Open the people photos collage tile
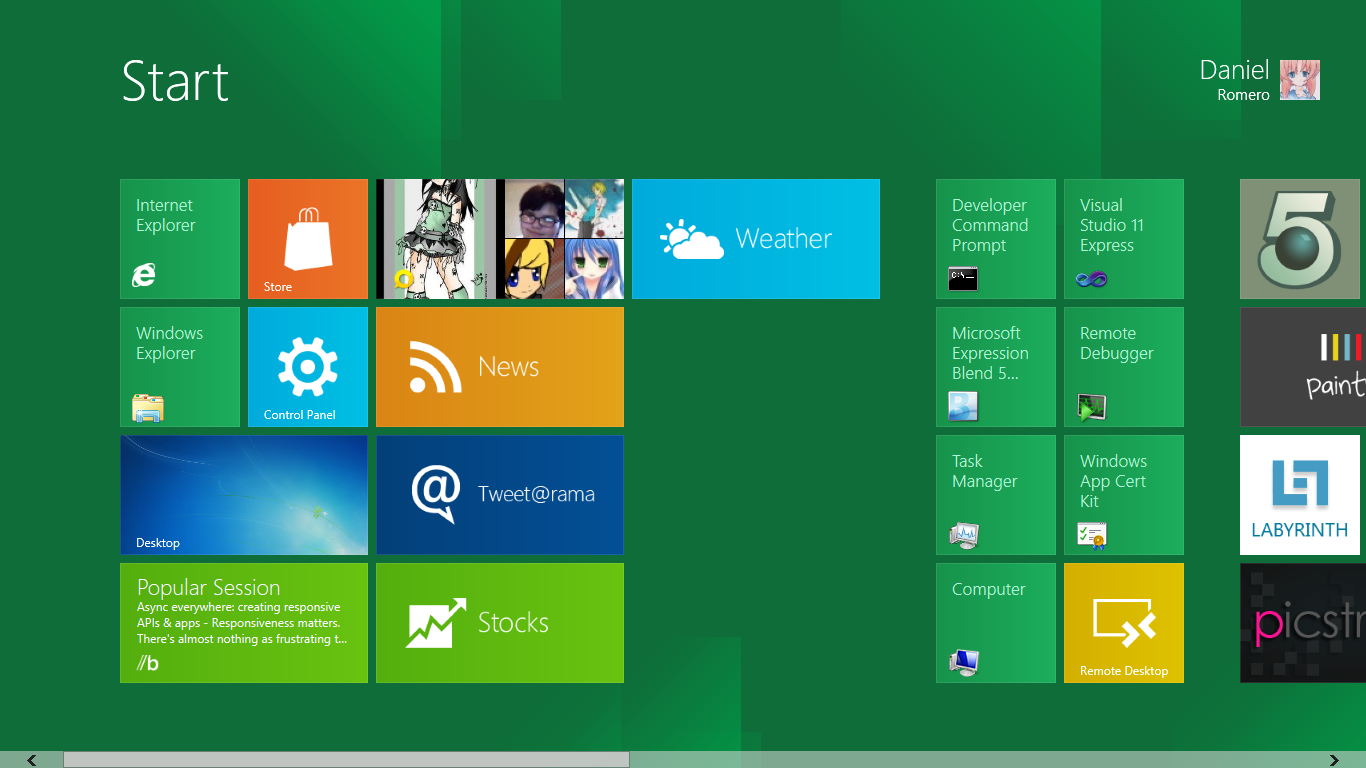 (500, 239)
